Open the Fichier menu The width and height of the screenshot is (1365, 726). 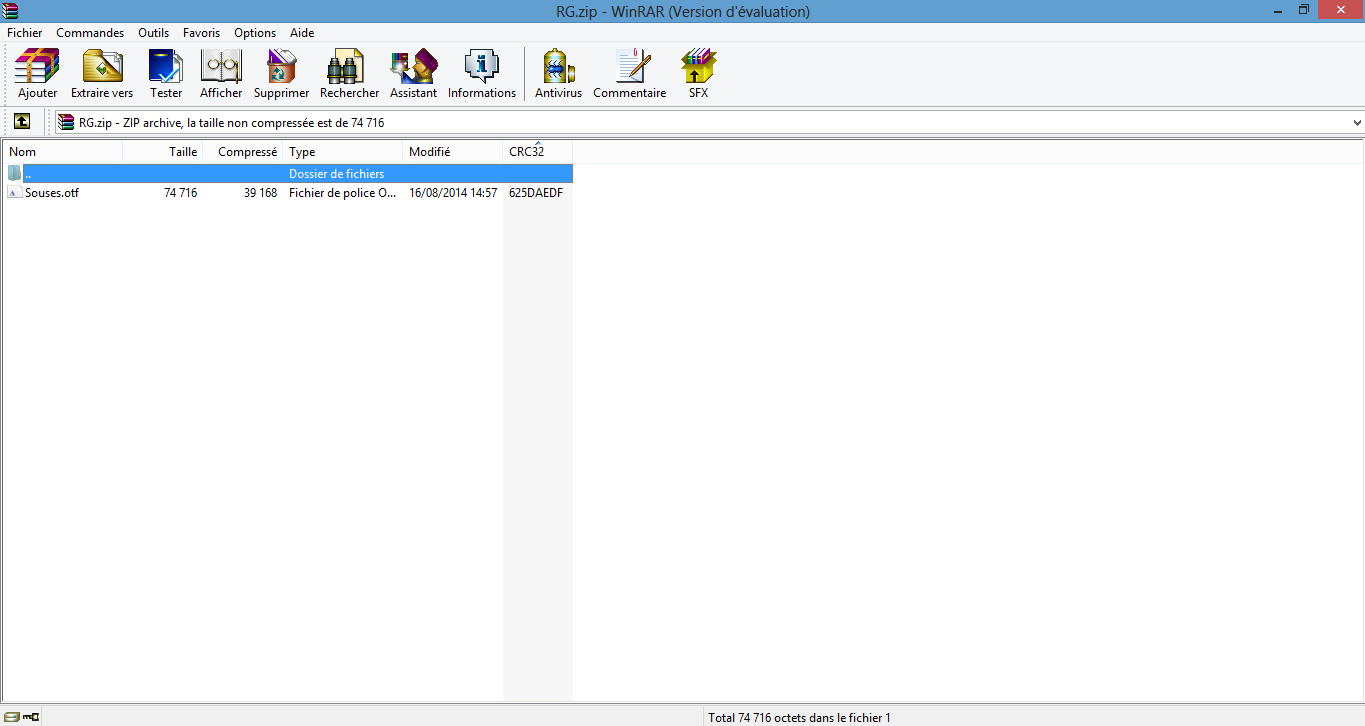[24, 33]
